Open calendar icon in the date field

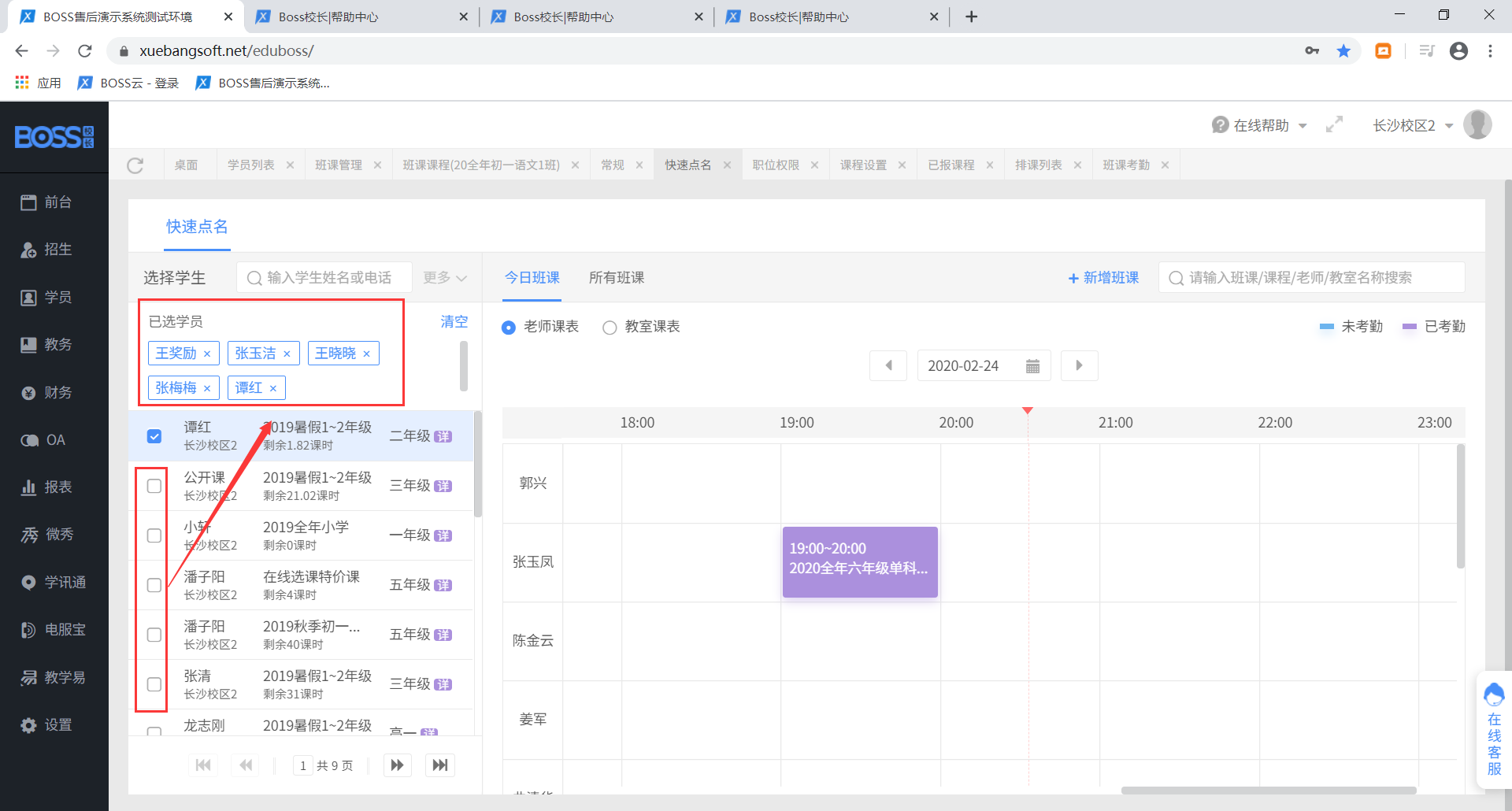1033,366
